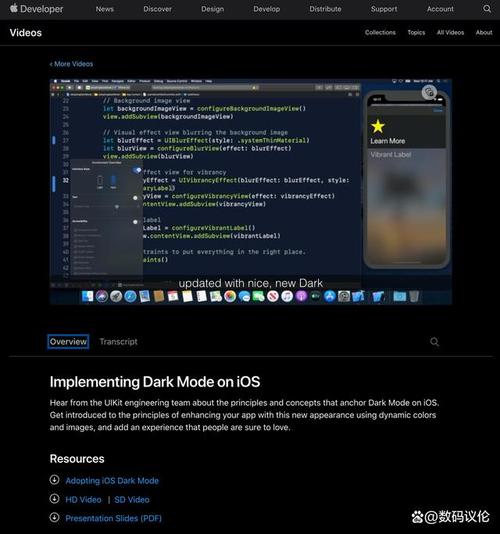Viewport: 500px width, 534px height.
Task: Open FaceTime green icon in dock
Action: 259,296
